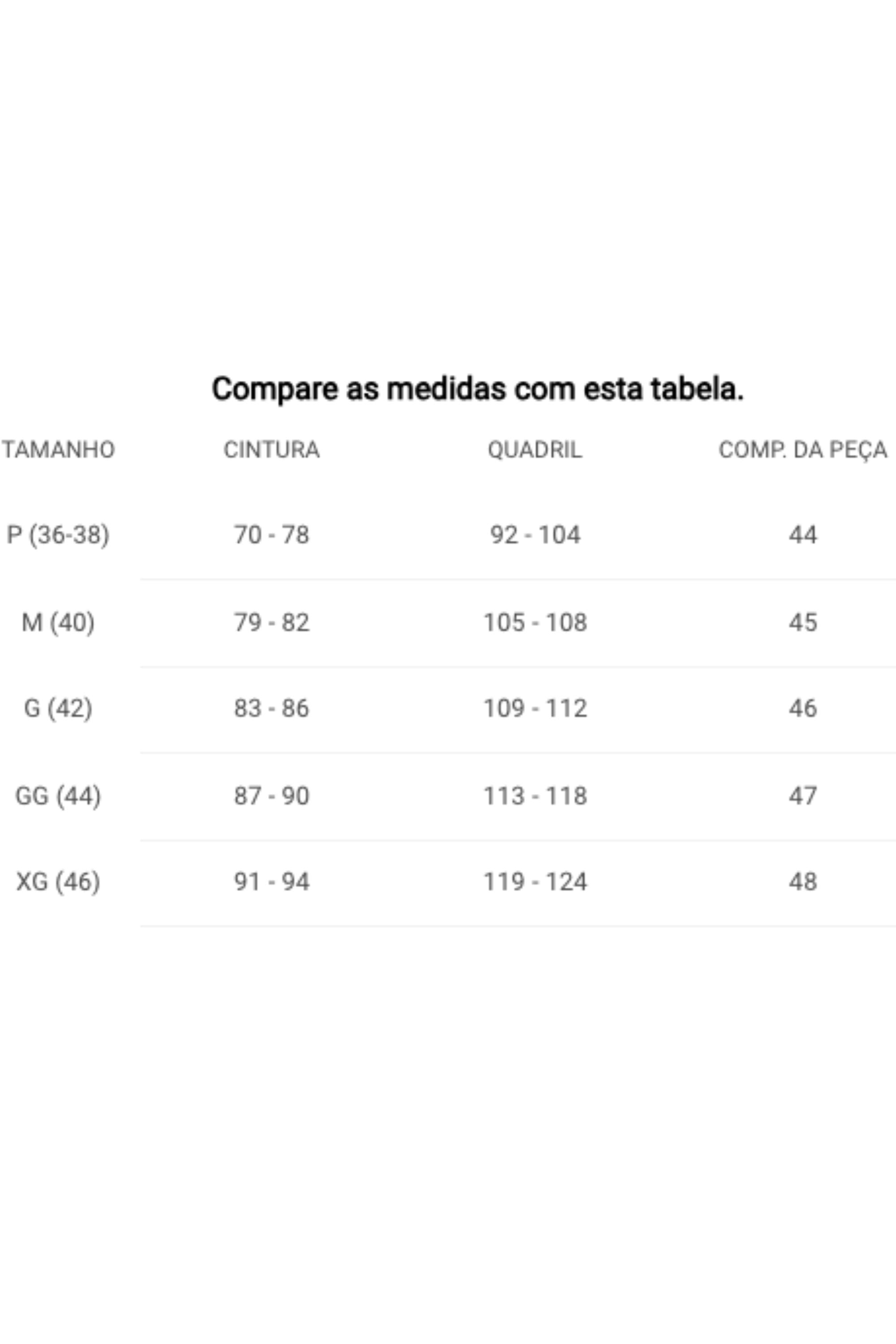Select the hip value 113 - 118

click(x=535, y=796)
